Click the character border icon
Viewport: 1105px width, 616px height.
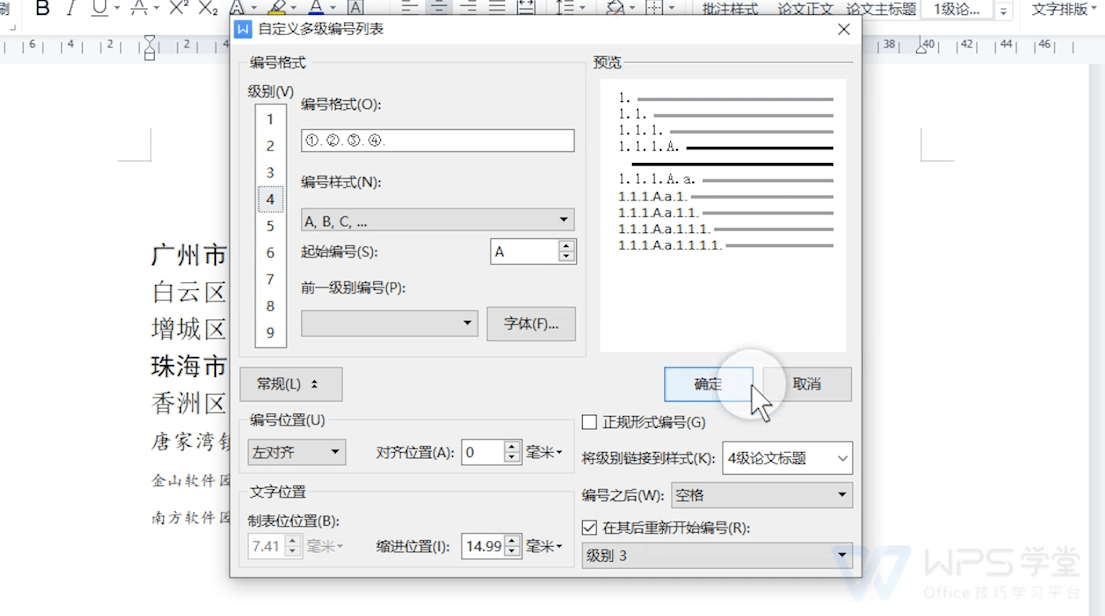pyautogui.click(x=356, y=9)
